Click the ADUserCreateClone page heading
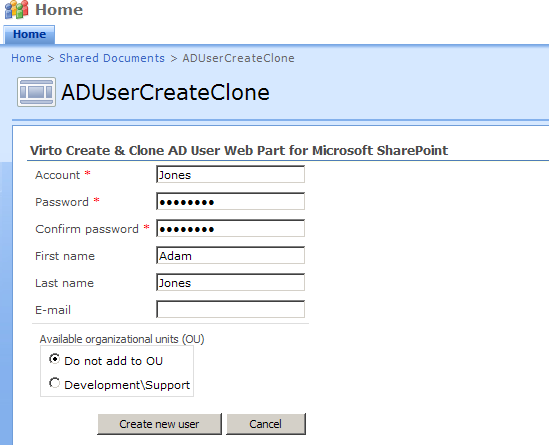The width and height of the screenshot is (549, 445). [165, 92]
